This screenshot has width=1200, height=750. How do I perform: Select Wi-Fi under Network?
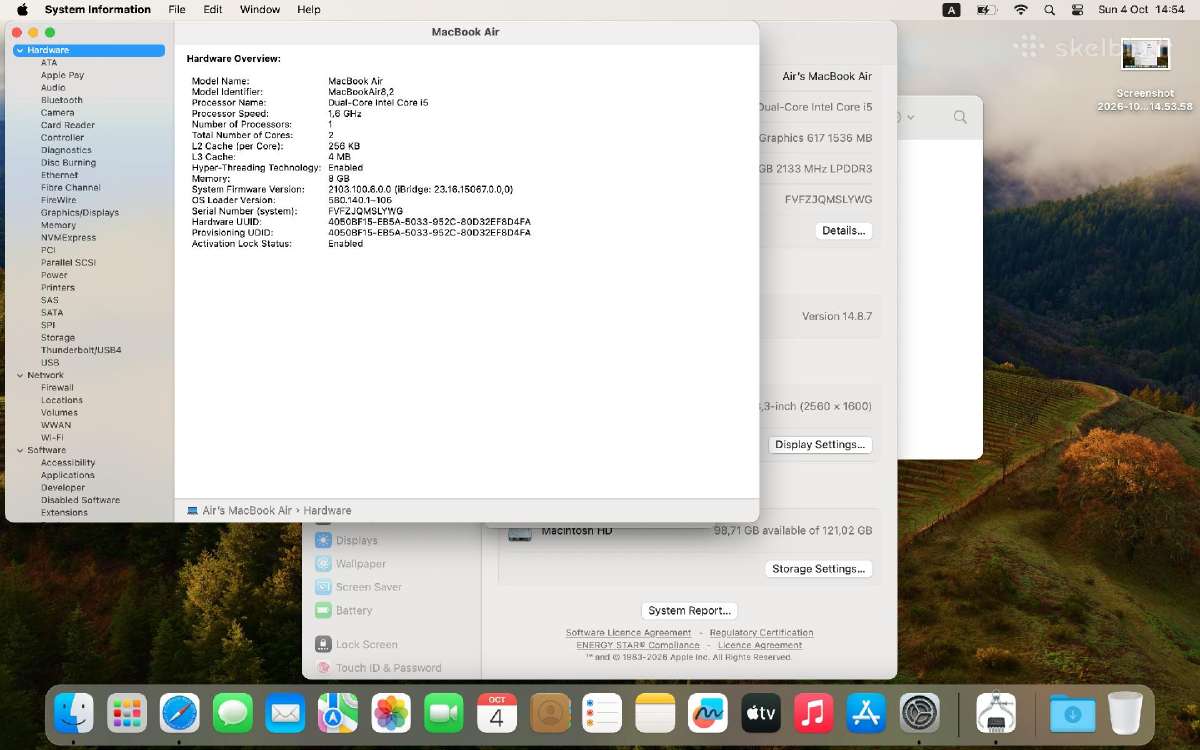(x=52, y=437)
